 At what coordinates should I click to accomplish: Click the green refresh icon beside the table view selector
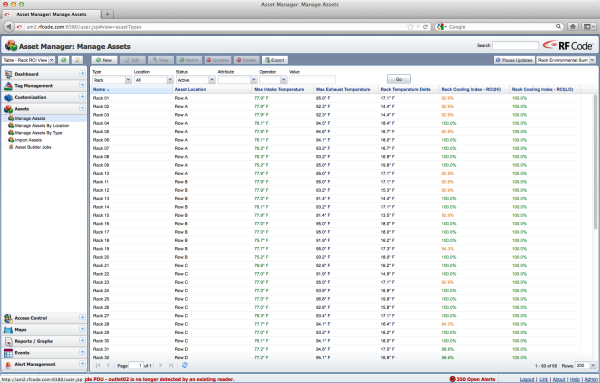[64, 60]
